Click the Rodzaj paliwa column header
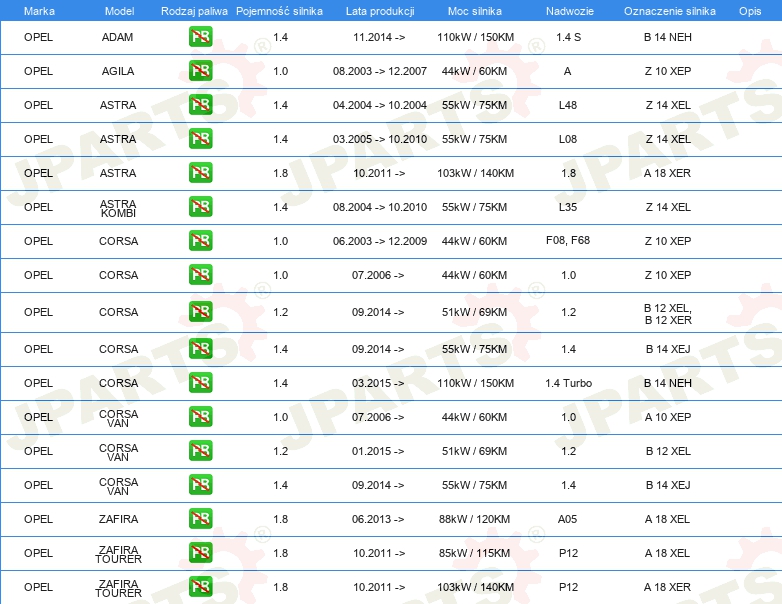 coord(194,11)
